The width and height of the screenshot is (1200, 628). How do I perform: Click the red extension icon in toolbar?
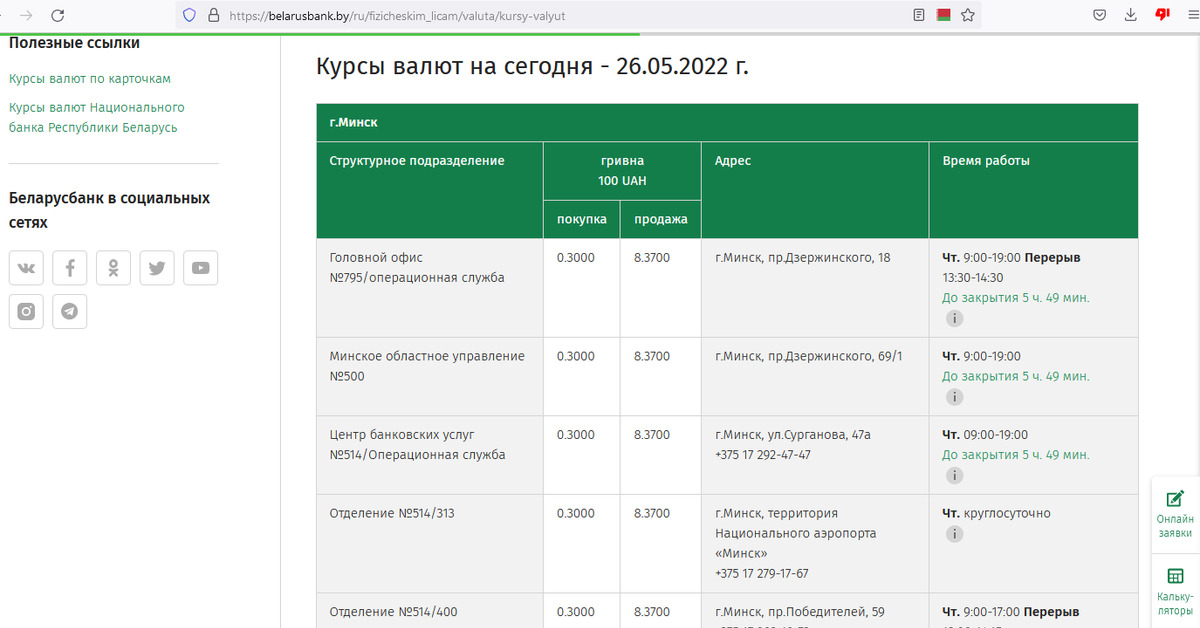[x=1163, y=14]
